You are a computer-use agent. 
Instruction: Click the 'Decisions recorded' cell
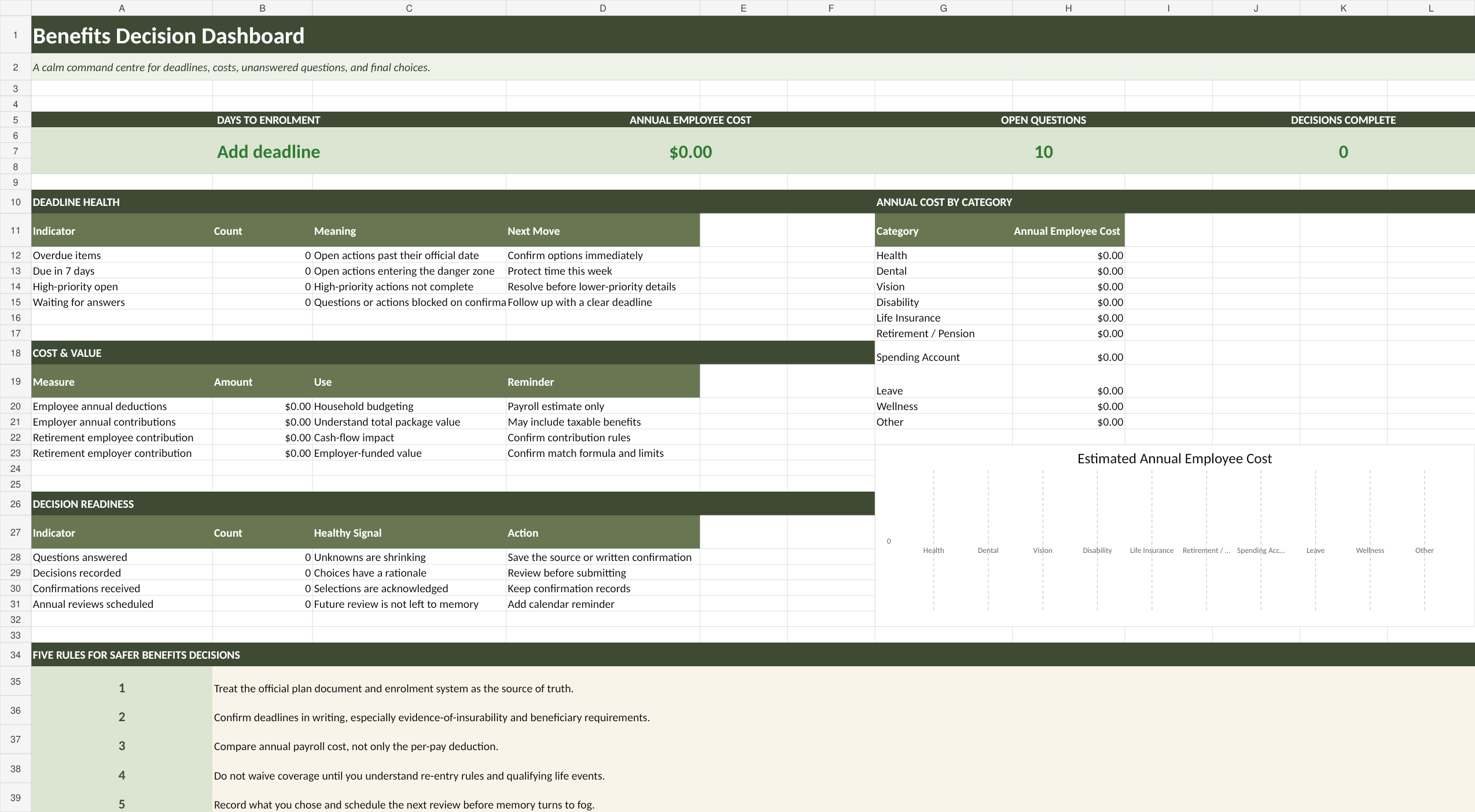pyautogui.click(x=122, y=573)
